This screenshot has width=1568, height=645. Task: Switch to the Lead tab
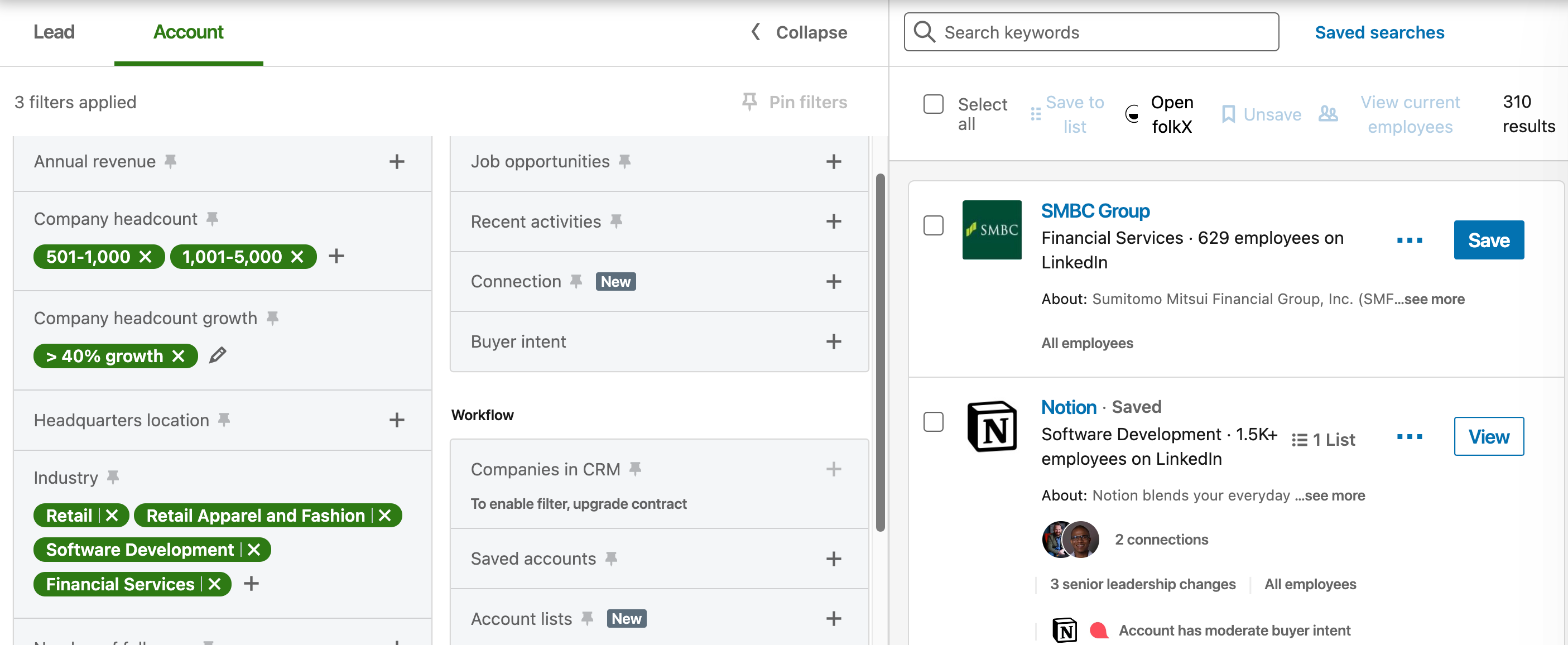(x=54, y=32)
